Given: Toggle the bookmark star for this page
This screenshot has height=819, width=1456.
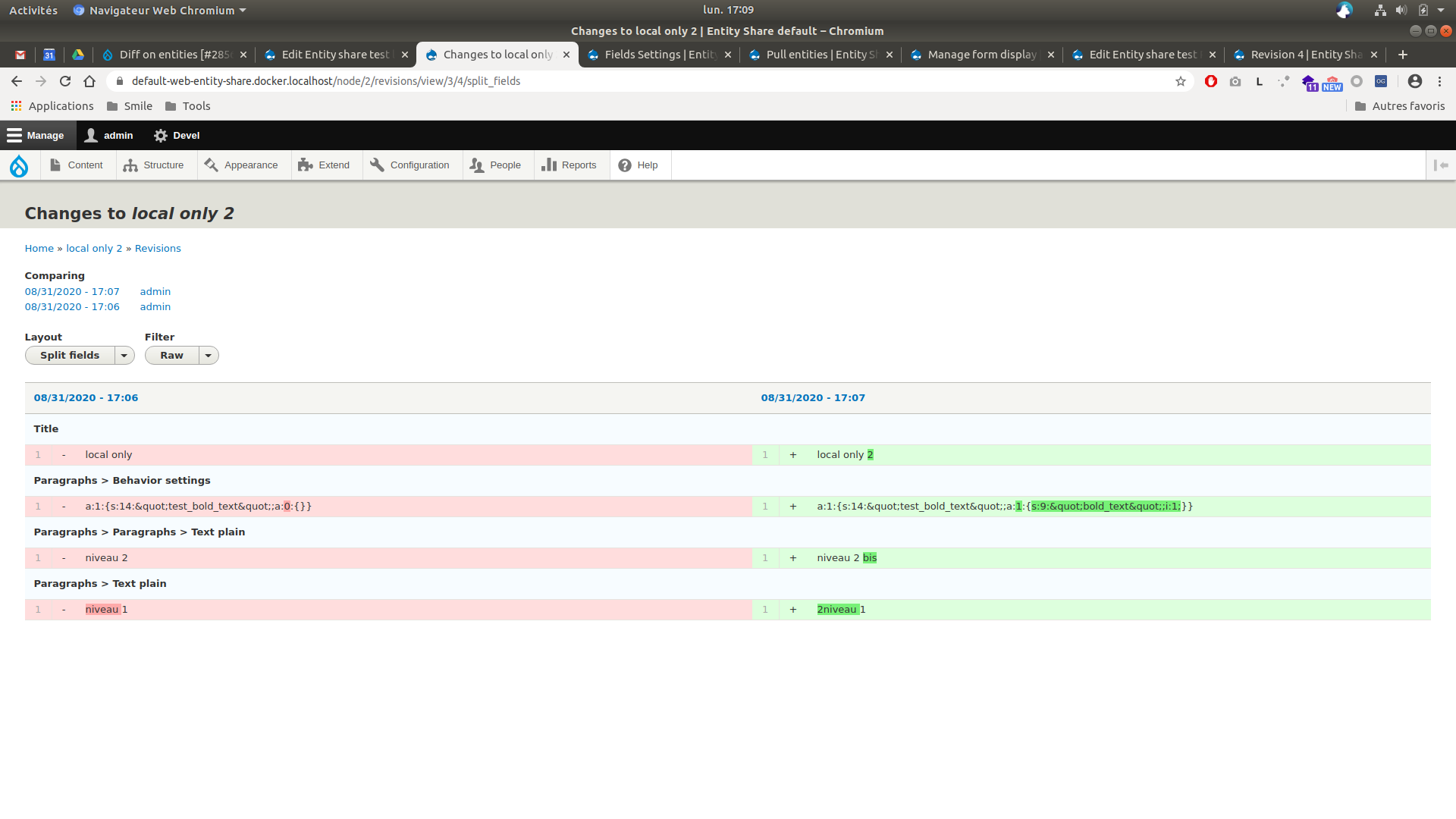Looking at the screenshot, I should pos(1181,81).
